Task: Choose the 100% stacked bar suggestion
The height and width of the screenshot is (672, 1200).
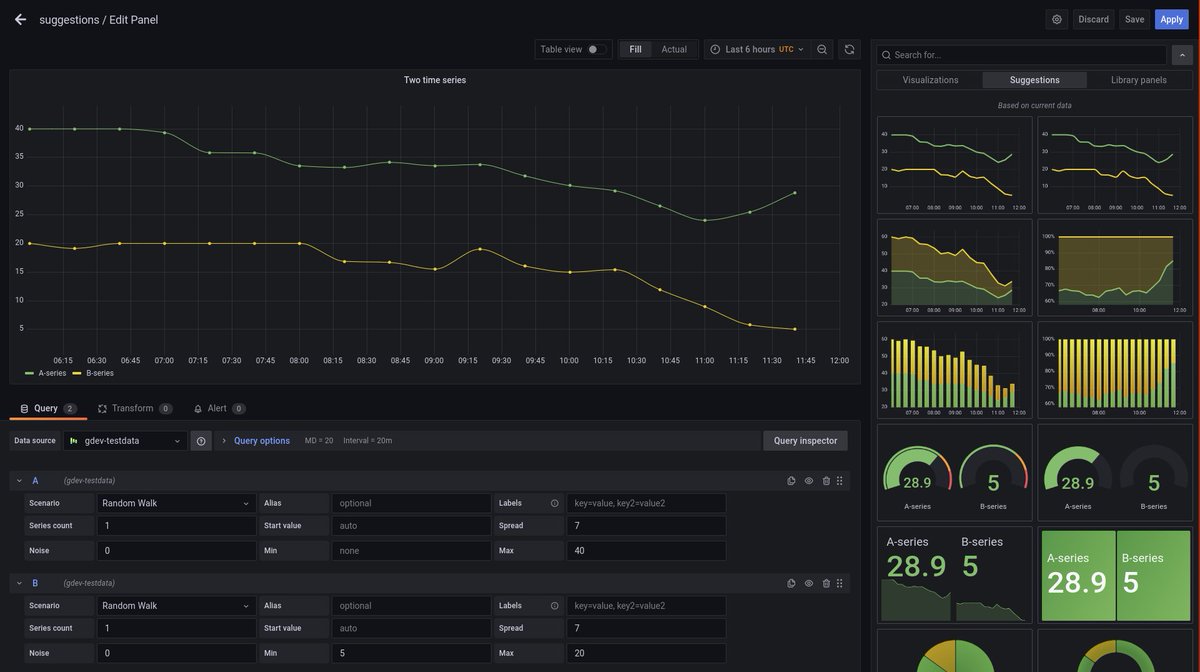Action: [1115, 370]
